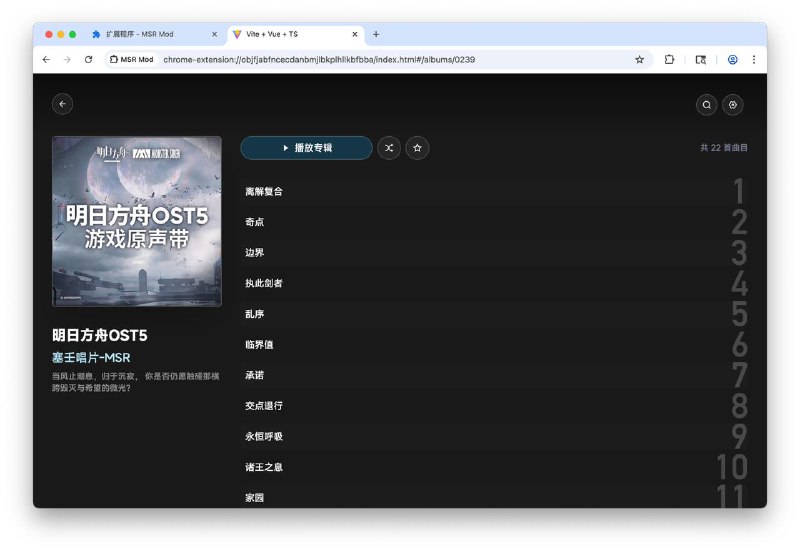Open the Chrome extensions puzzle icon
This screenshot has height=552, width=800.
669,60
